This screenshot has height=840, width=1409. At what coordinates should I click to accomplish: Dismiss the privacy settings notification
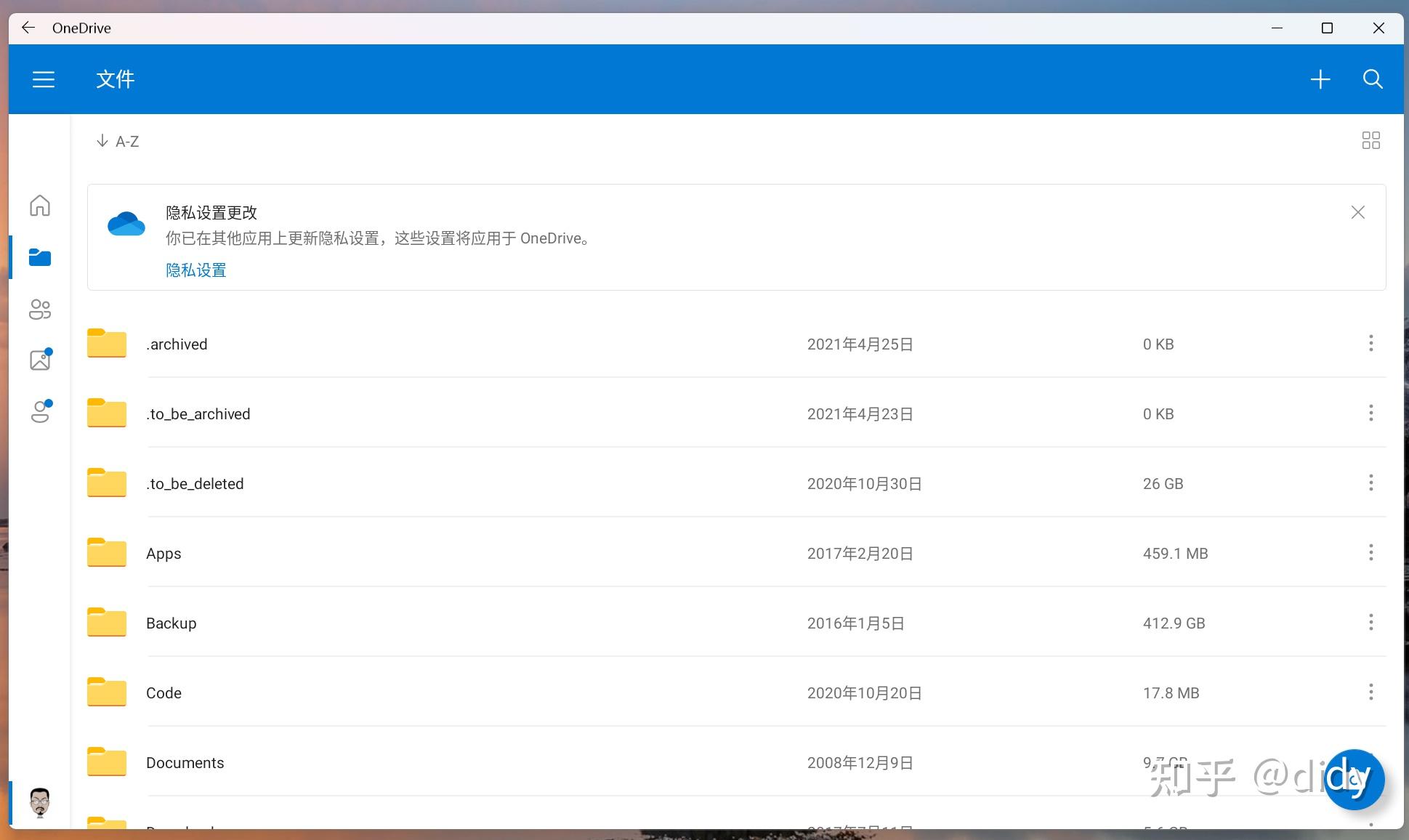coord(1357,212)
